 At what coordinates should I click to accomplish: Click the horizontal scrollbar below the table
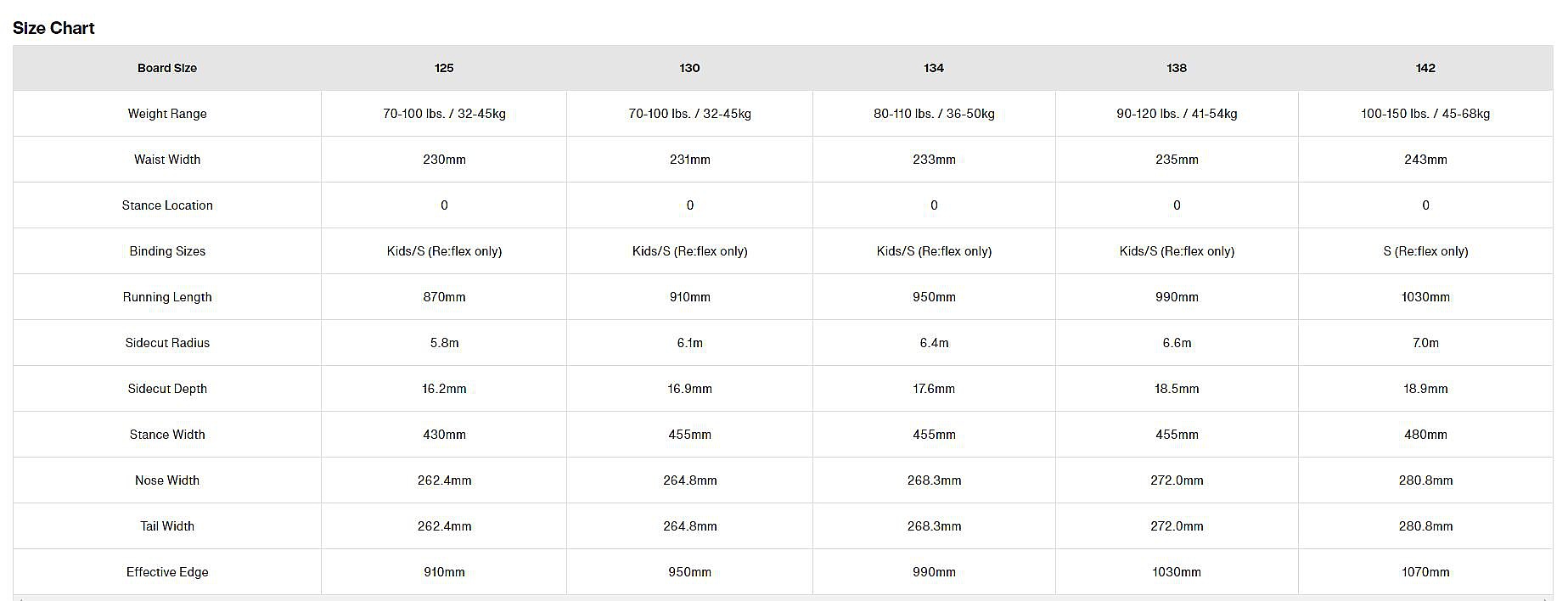pyautogui.click(x=781, y=598)
